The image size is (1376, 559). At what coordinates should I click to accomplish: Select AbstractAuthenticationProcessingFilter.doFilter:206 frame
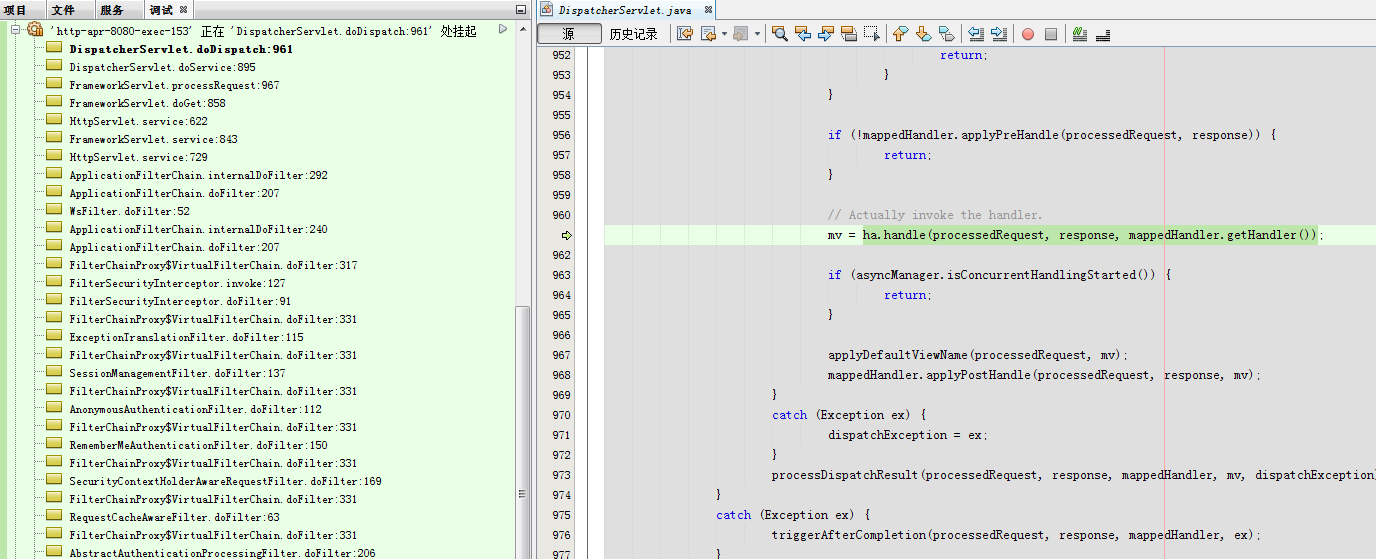pyautogui.click(x=222, y=553)
